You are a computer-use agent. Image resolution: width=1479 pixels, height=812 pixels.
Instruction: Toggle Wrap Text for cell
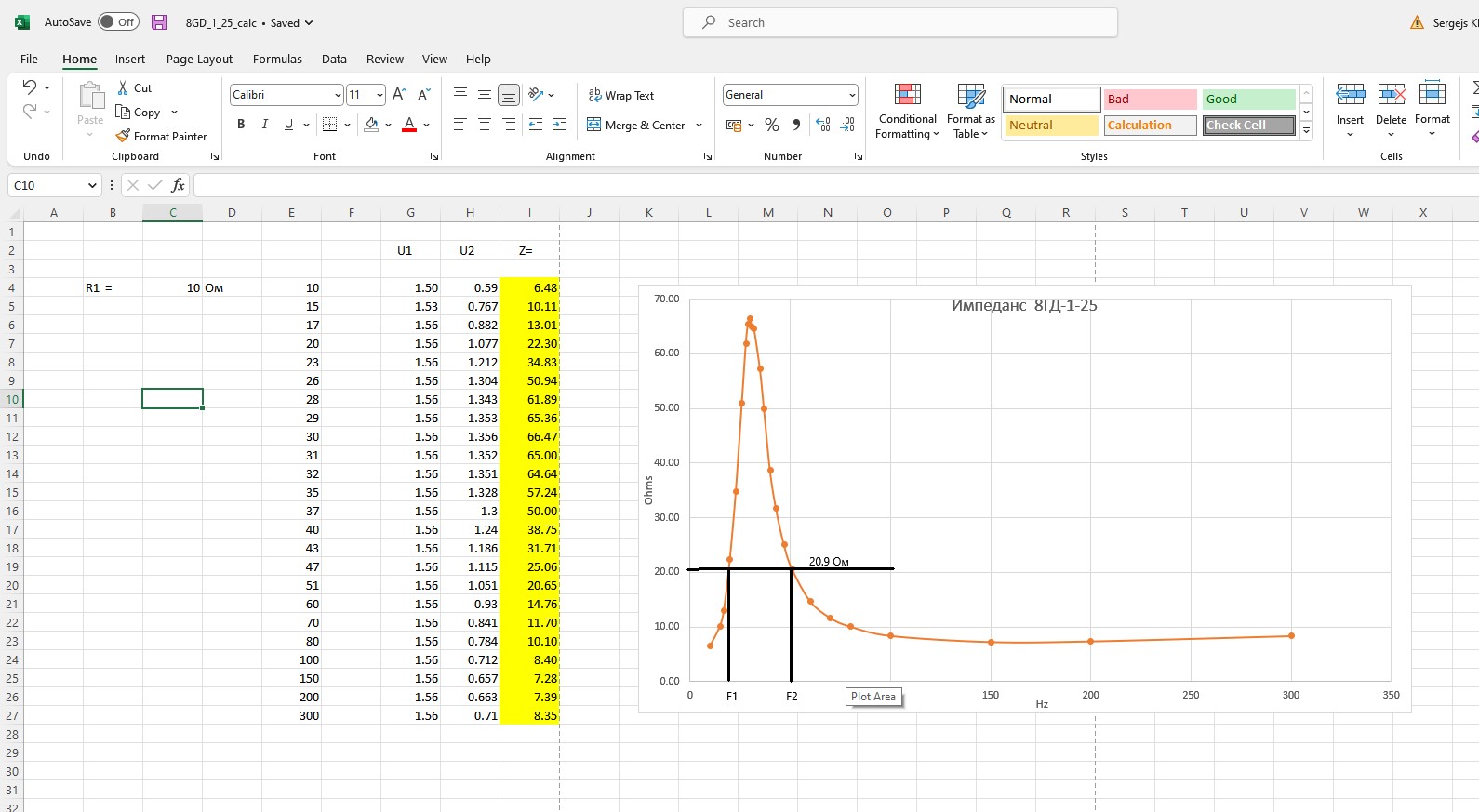(x=620, y=95)
